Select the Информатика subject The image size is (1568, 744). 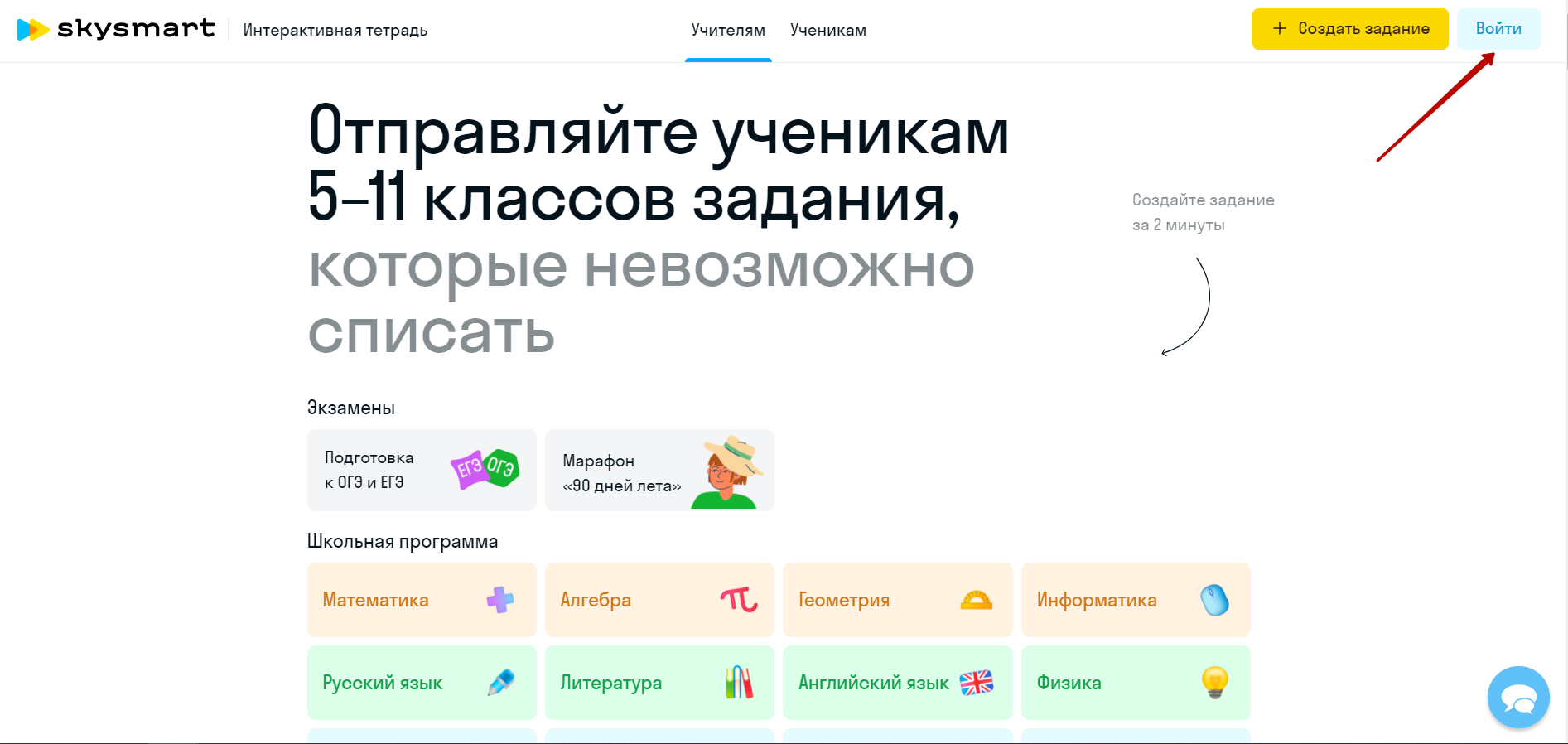1136,600
